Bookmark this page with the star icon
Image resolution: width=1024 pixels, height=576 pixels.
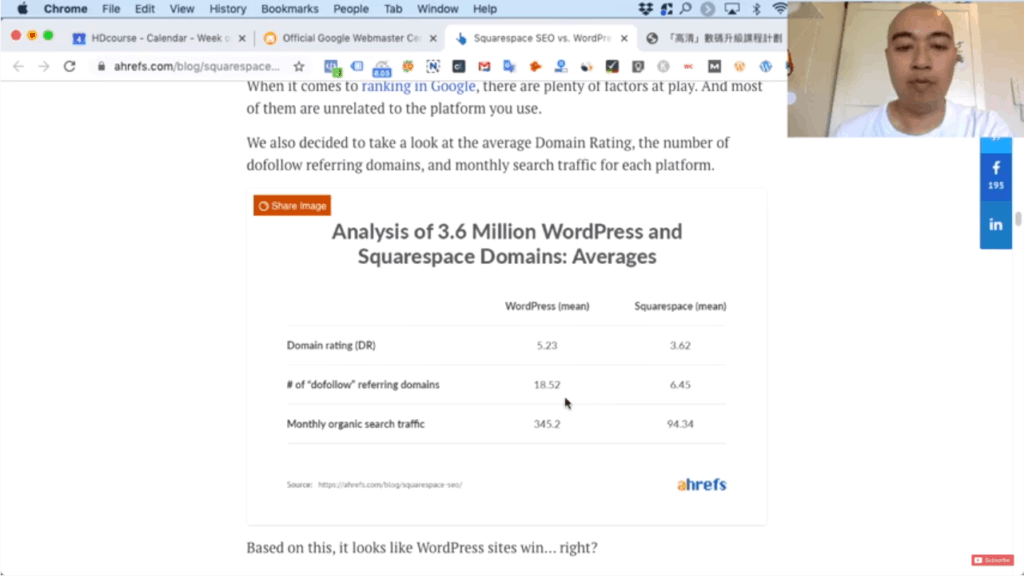coord(299,66)
